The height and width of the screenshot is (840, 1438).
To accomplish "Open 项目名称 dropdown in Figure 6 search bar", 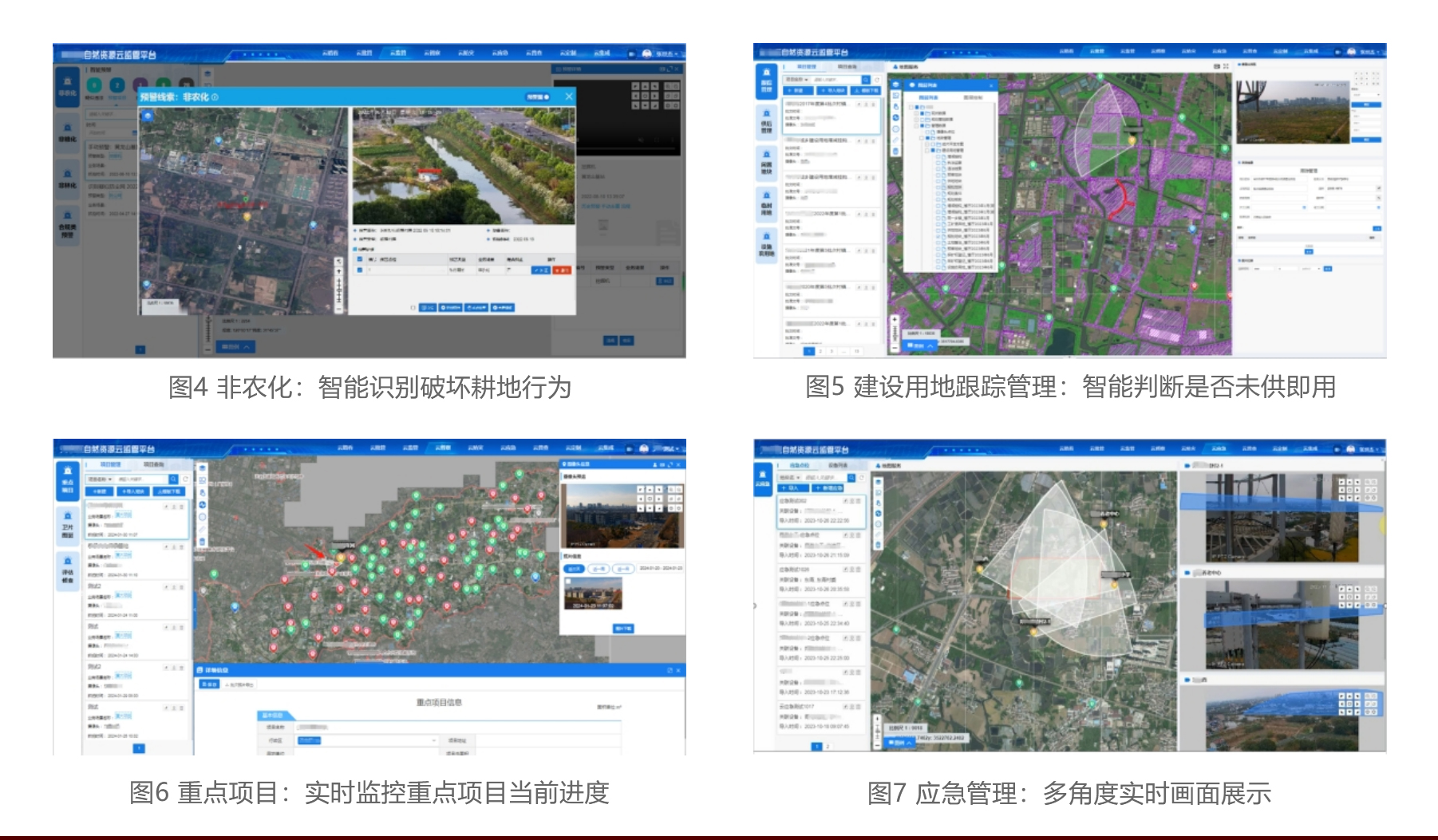I will (x=100, y=479).
